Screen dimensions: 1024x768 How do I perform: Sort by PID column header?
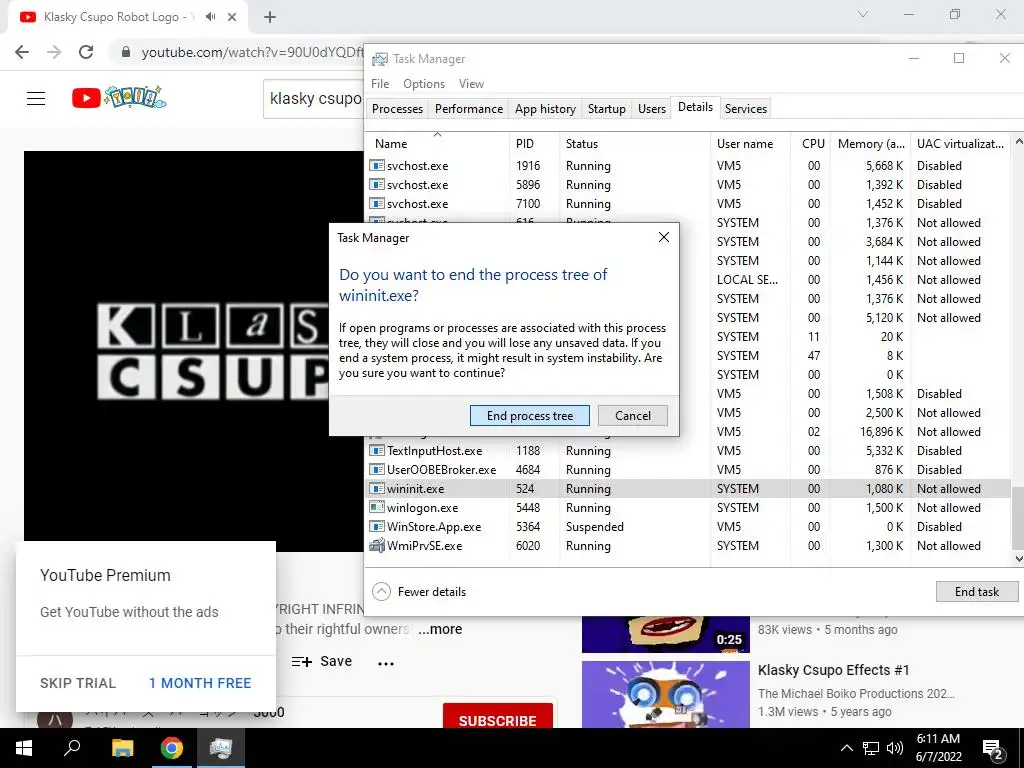click(534, 144)
